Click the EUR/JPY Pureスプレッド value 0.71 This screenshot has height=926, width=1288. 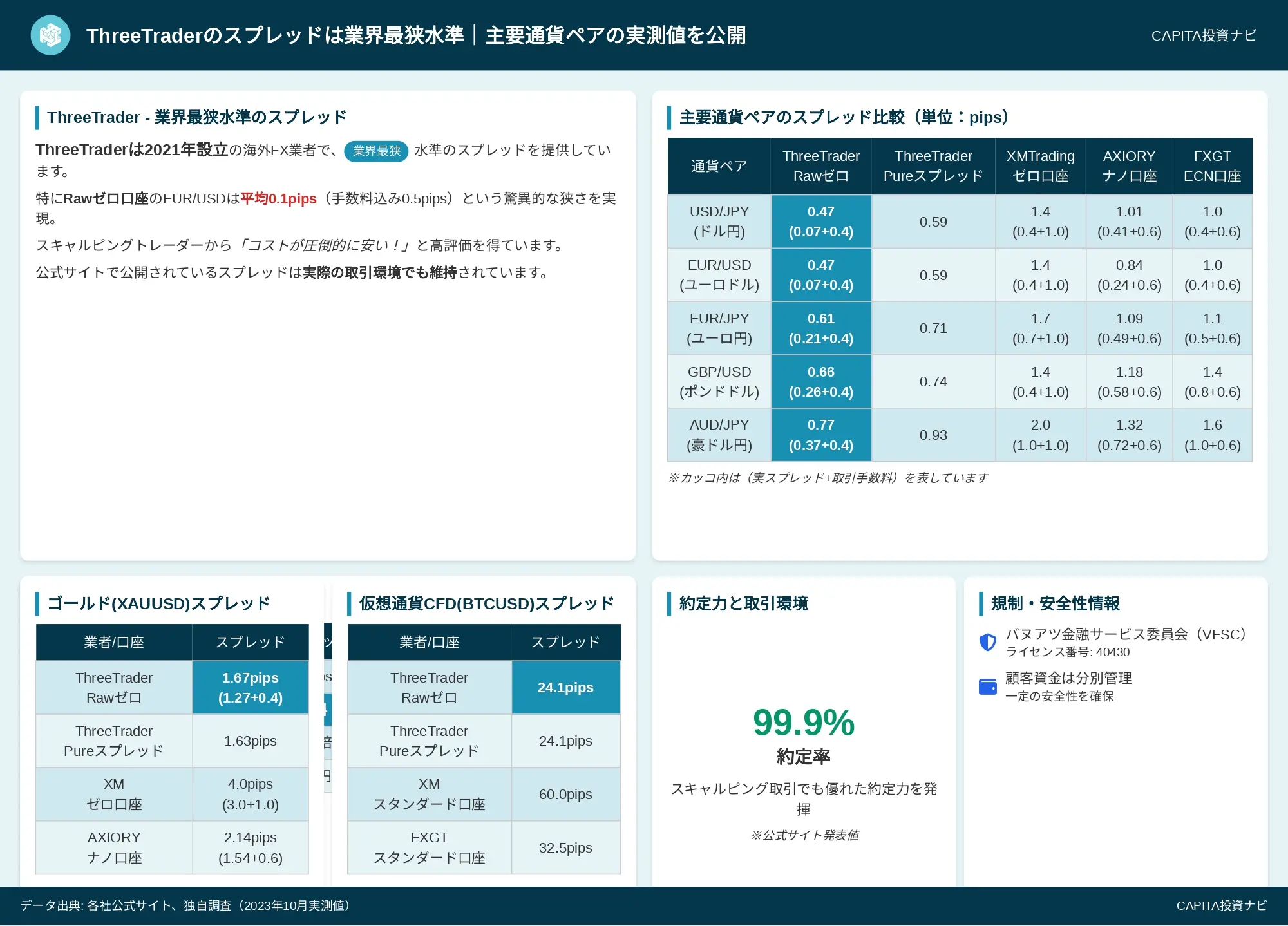pyautogui.click(x=933, y=328)
